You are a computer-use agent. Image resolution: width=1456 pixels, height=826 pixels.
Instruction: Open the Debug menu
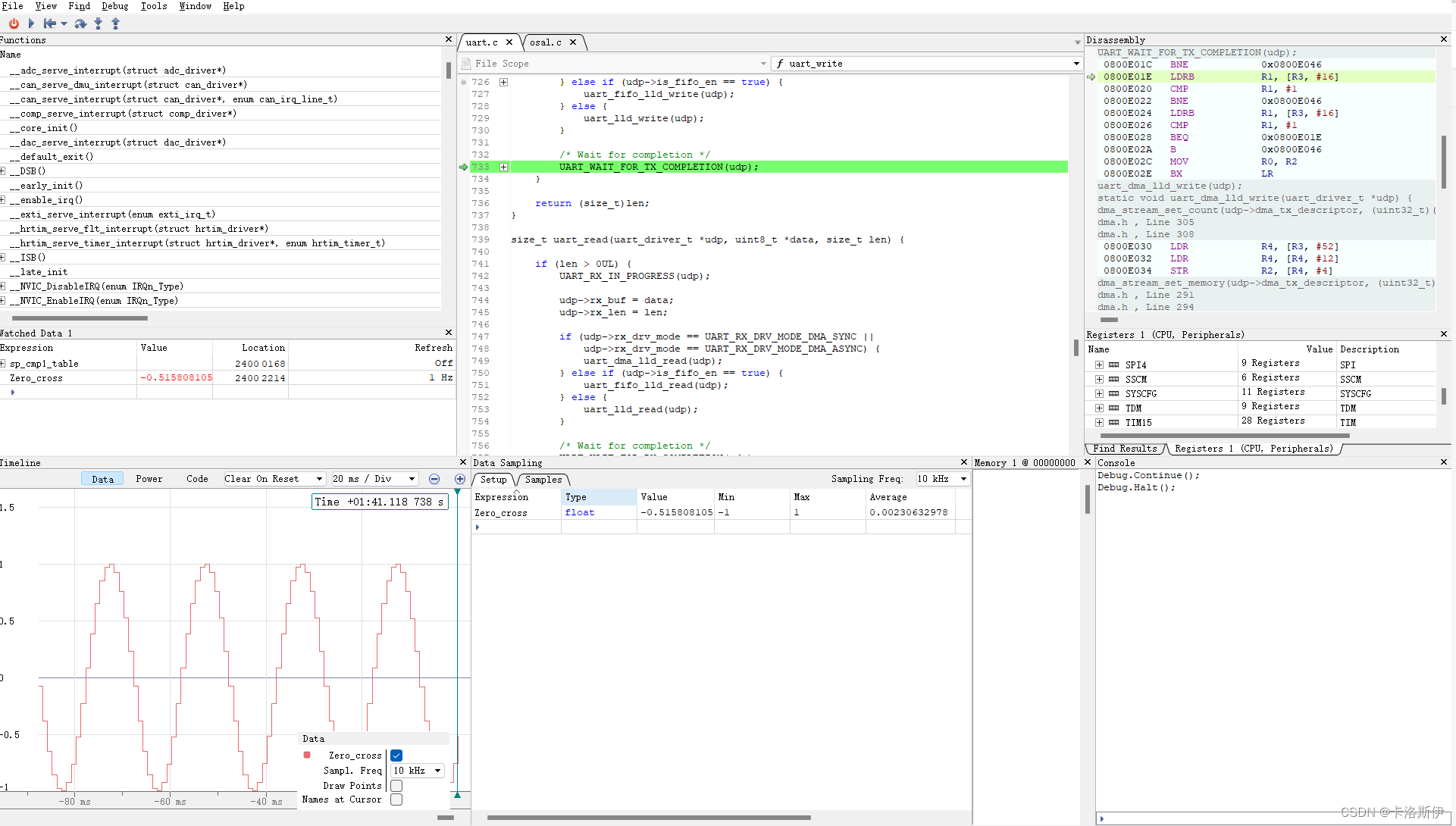[114, 6]
